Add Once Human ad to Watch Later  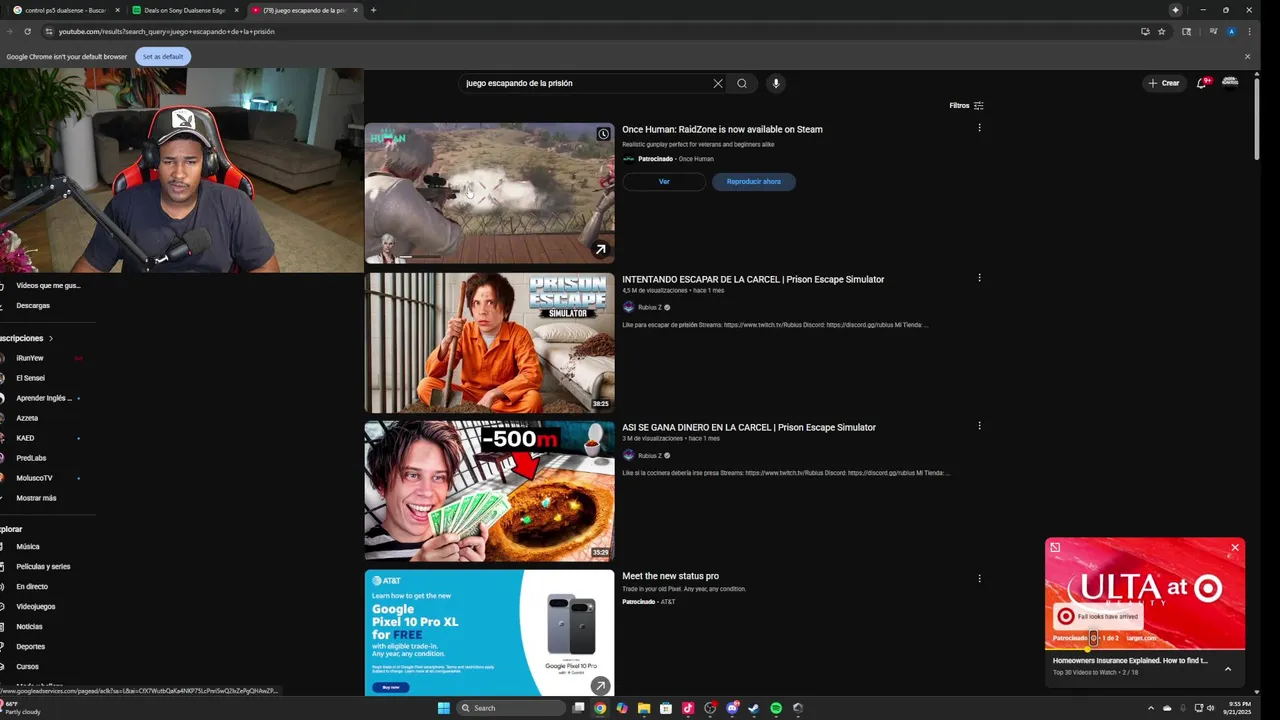coord(603,134)
